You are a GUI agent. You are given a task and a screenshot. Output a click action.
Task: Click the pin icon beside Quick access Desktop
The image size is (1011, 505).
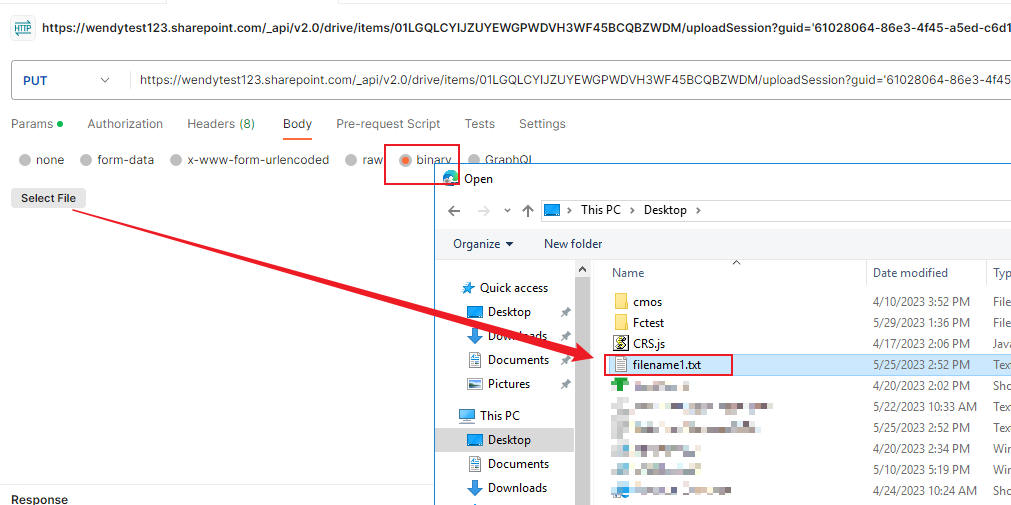pyautogui.click(x=565, y=312)
